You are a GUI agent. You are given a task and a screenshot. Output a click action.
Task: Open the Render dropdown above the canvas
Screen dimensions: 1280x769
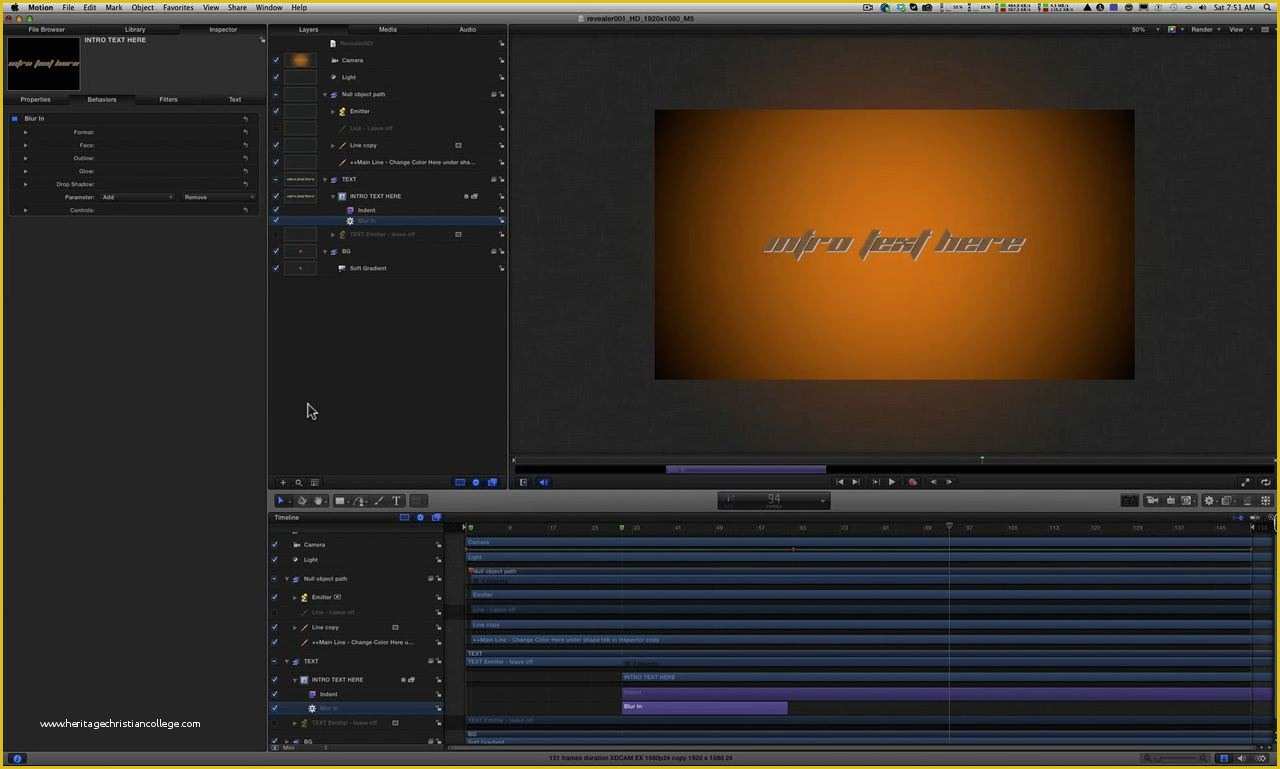click(1204, 29)
